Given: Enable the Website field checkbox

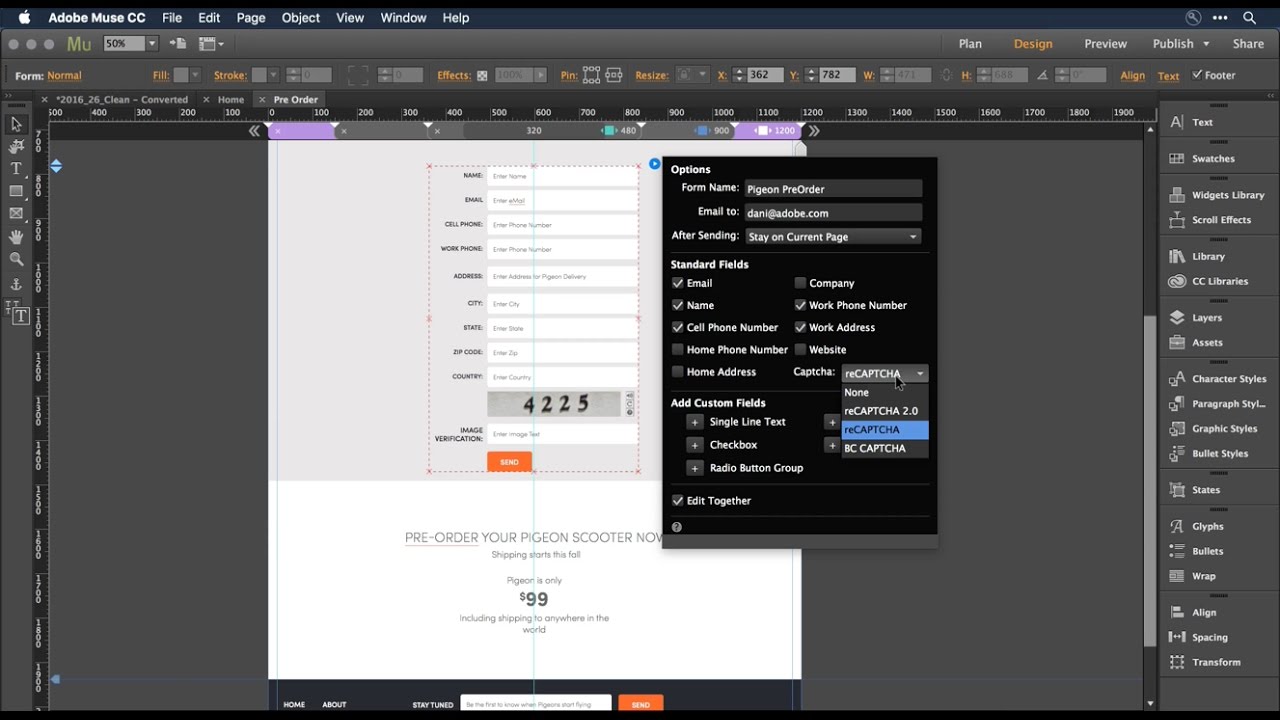Looking at the screenshot, I should click(800, 350).
